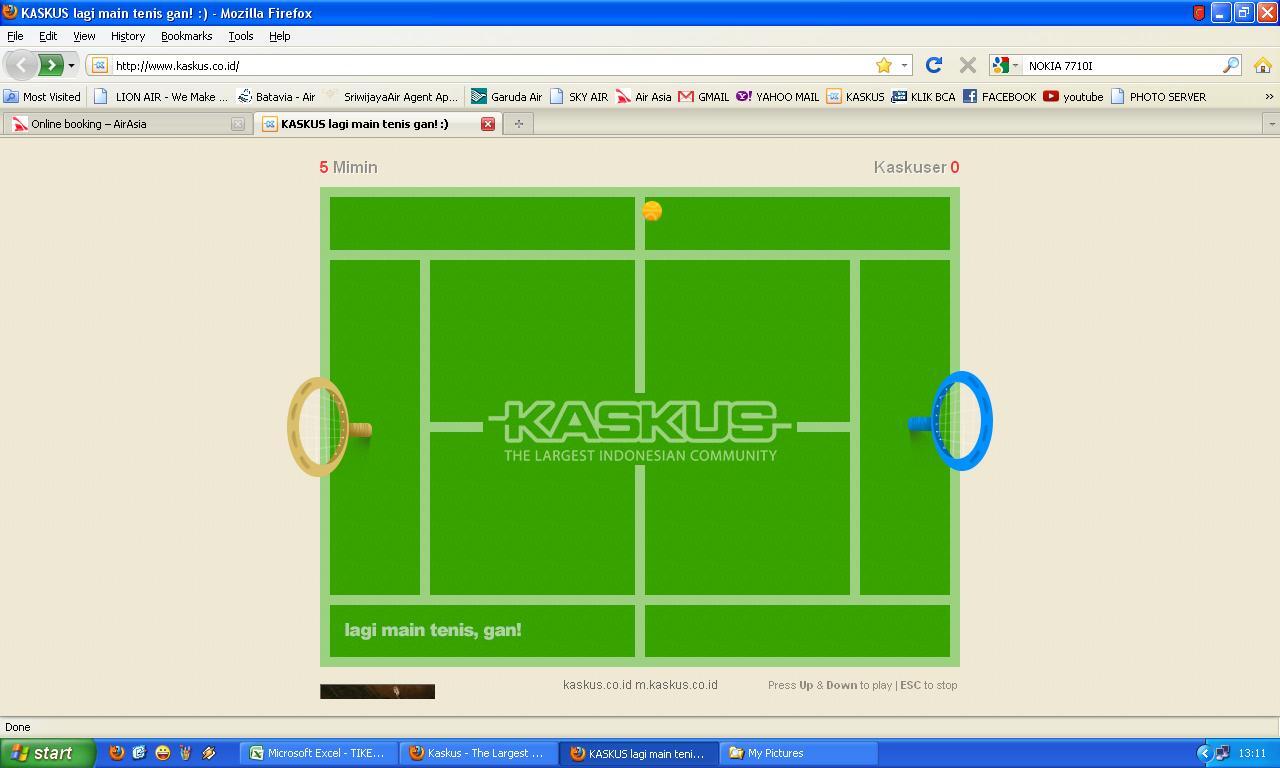Close the Online booking – AirAsia tab

237,124
